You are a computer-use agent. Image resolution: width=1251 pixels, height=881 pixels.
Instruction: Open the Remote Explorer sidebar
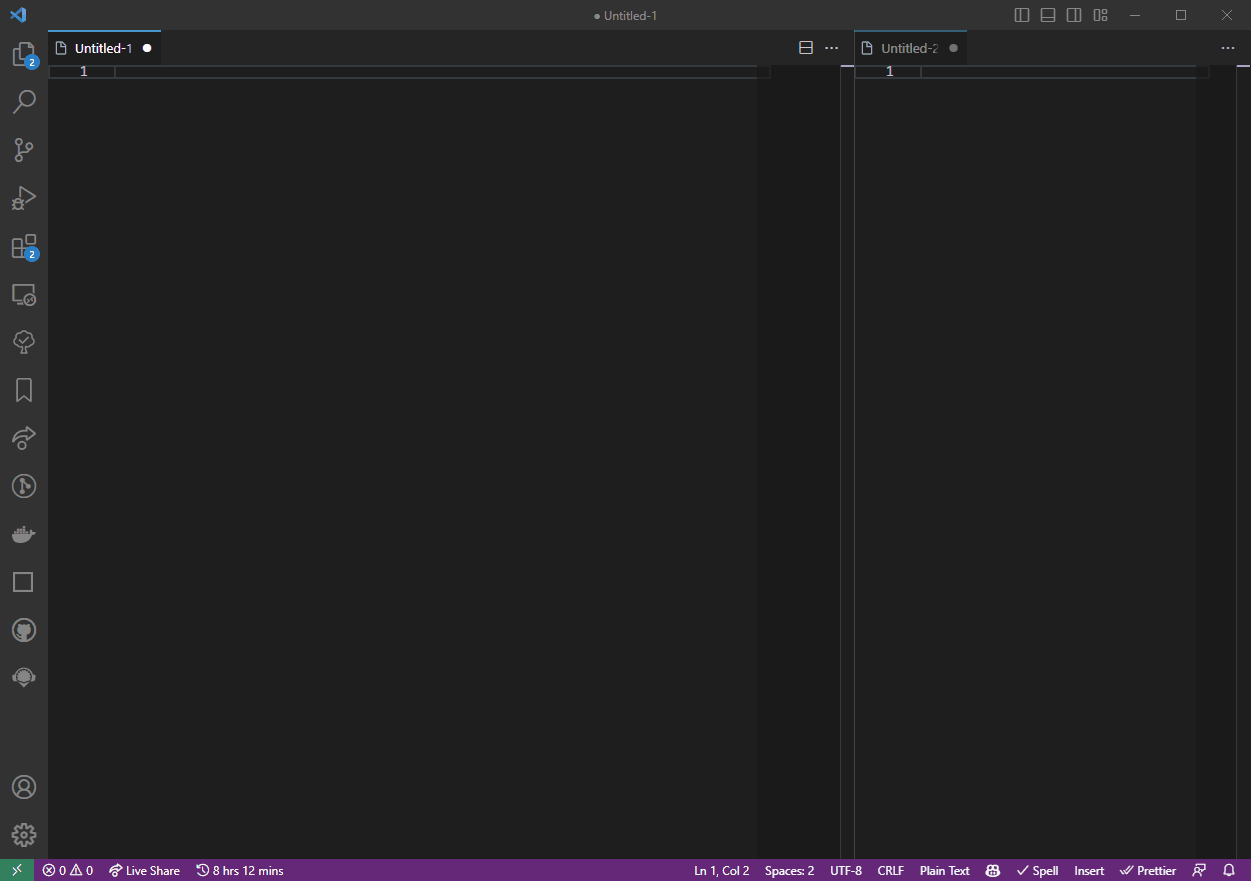[x=24, y=294]
